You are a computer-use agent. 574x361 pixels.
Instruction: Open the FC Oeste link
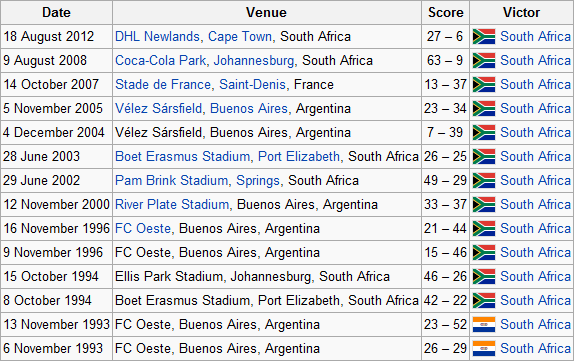click(x=143, y=228)
